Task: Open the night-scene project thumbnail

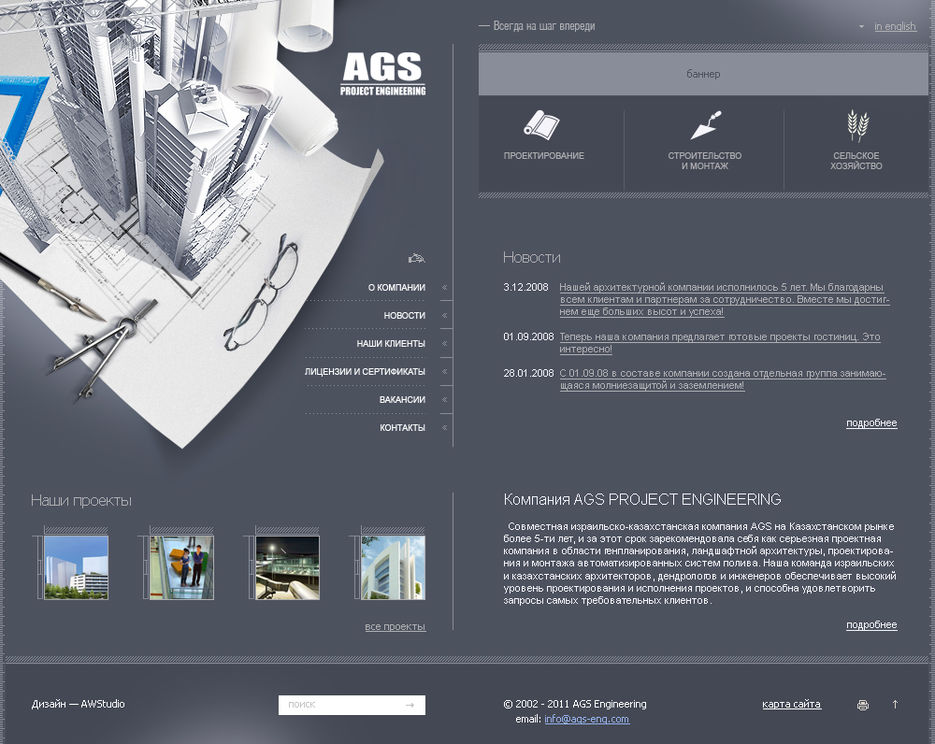Action: [x=287, y=568]
